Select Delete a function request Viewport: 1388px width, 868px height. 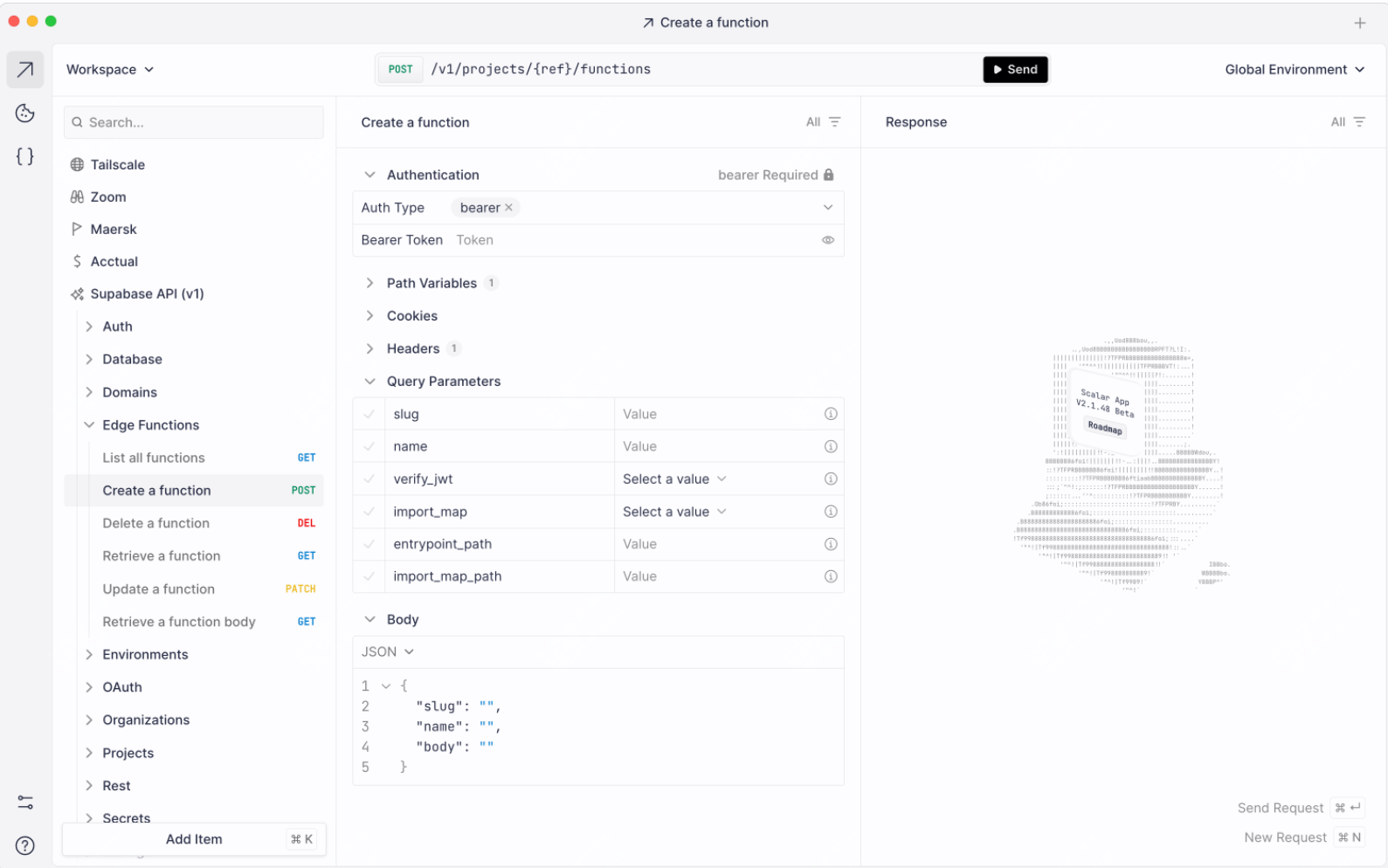pyautogui.click(x=156, y=523)
